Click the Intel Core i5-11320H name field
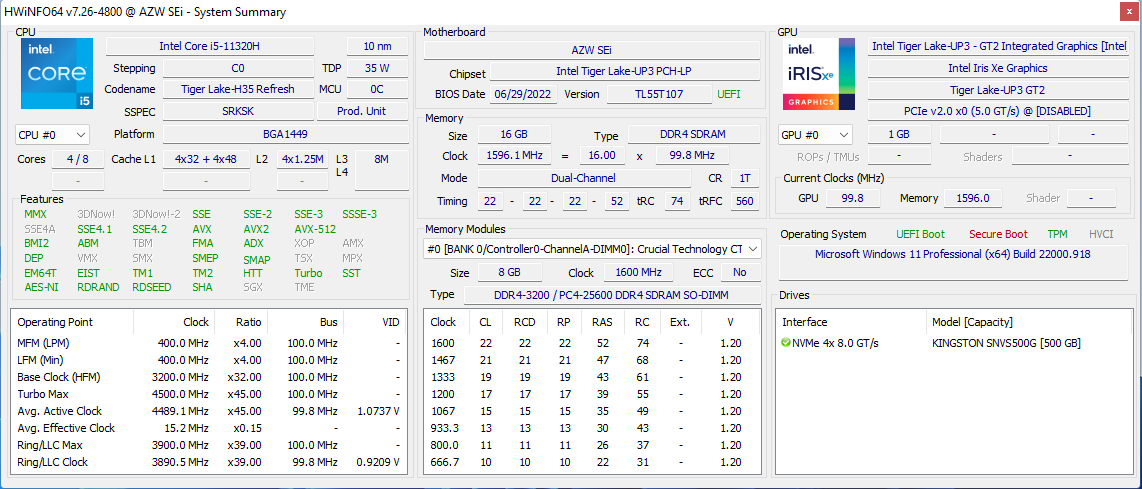 [x=210, y=47]
